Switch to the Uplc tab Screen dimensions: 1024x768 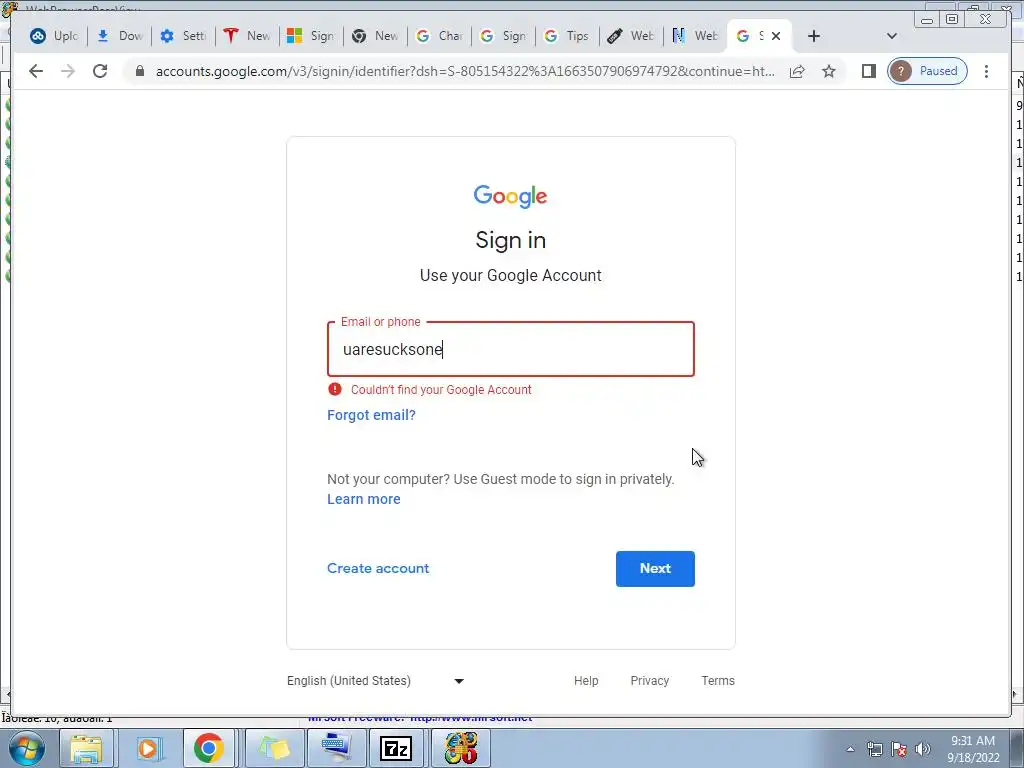point(55,36)
